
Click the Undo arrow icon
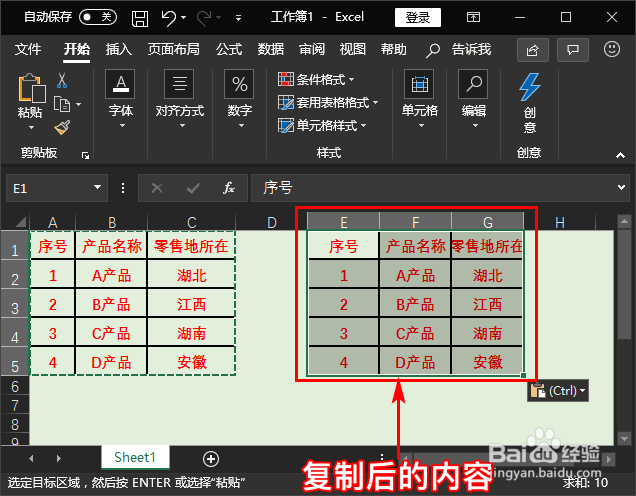tap(168, 18)
